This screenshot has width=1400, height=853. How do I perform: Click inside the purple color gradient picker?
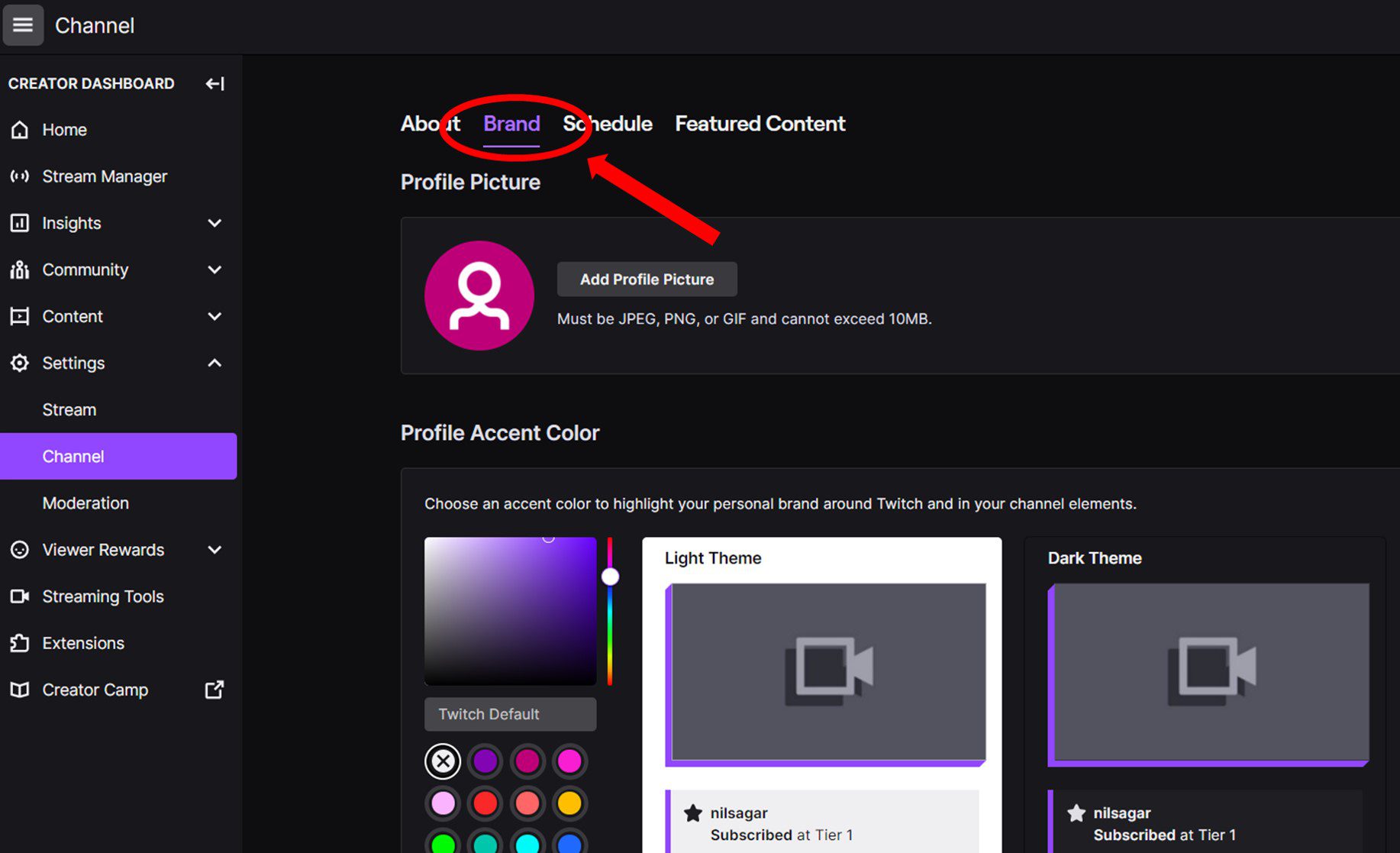click(511, 611)
